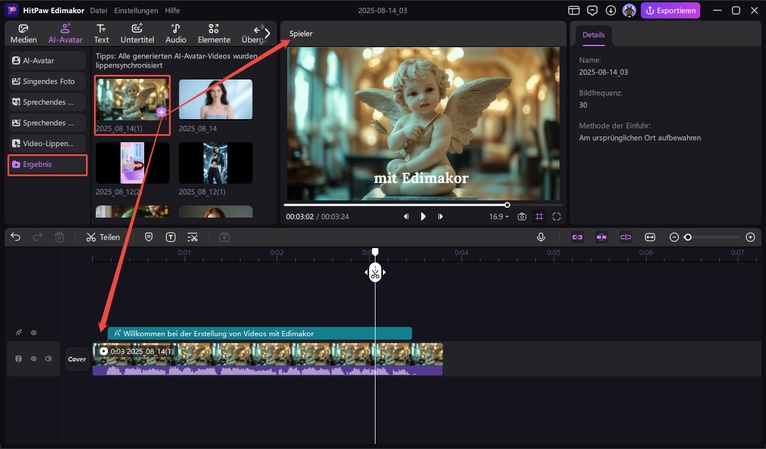The width and height of the screenshot is (766, 449).
Task: Click the greyed export-frame toolbar icon
Action: pos(224,237)
